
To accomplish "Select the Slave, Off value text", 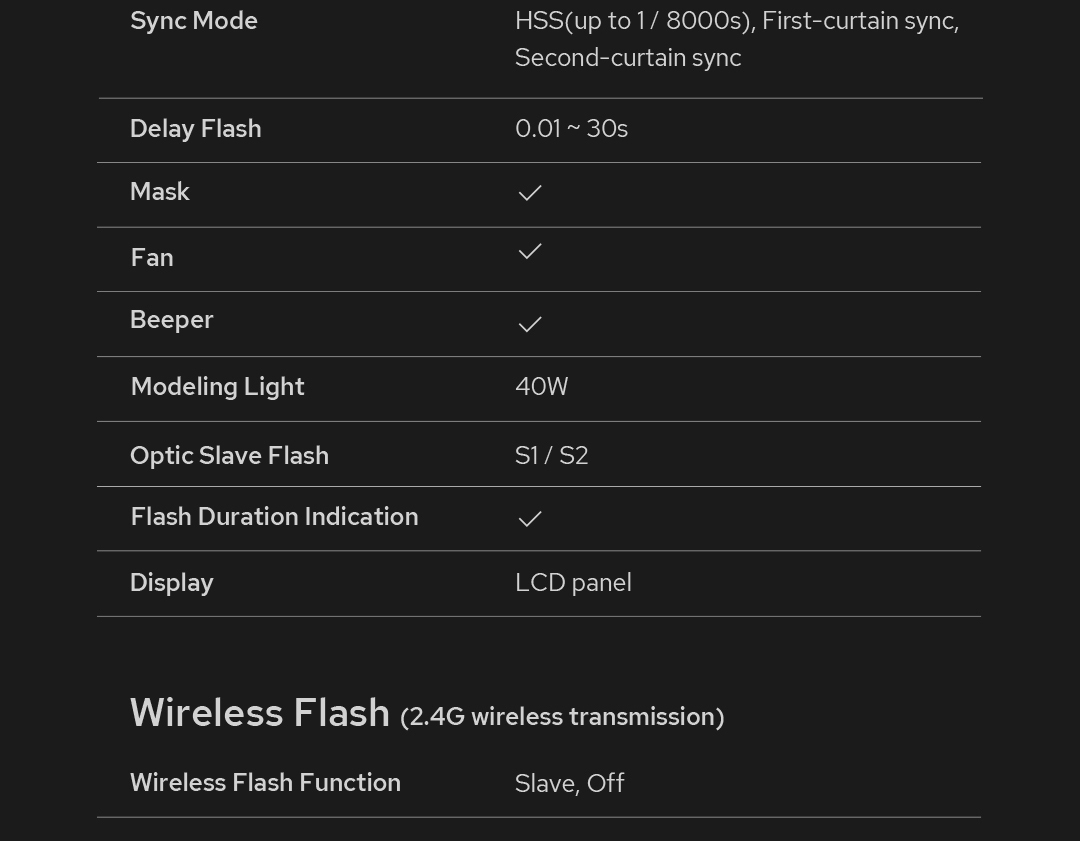I will (x=569, y=784).
